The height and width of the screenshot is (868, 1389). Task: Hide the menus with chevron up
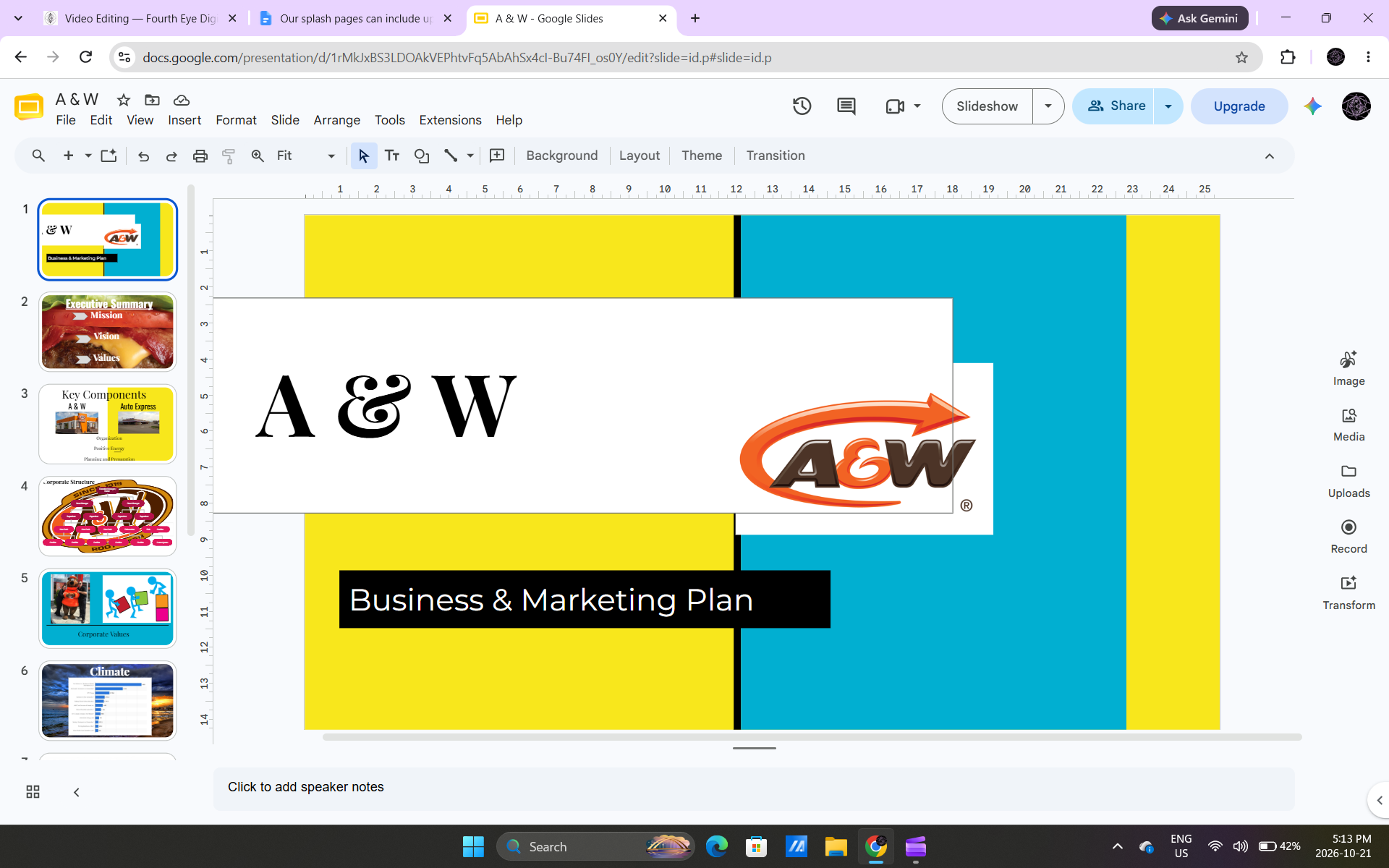click(x=1269, y=156)
